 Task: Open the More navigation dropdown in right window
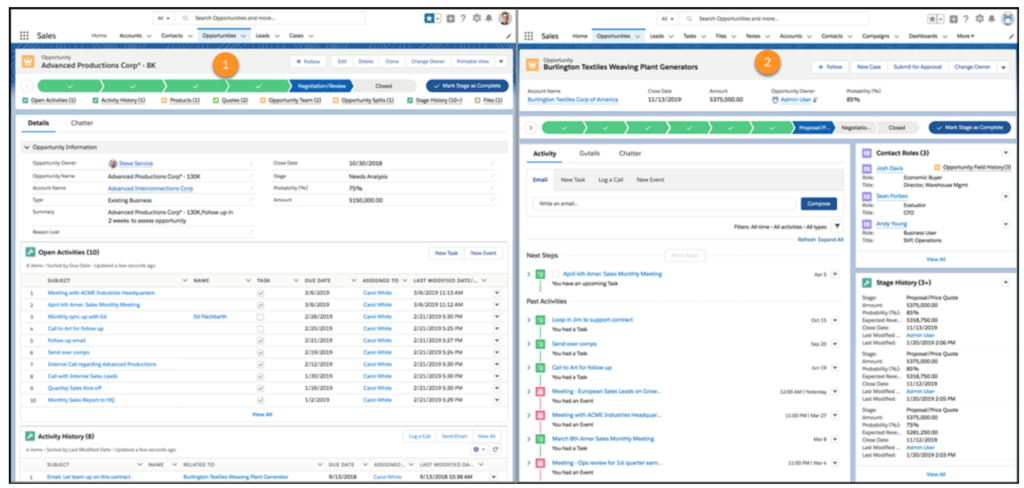pyautogui.click(x=966, y=36)
